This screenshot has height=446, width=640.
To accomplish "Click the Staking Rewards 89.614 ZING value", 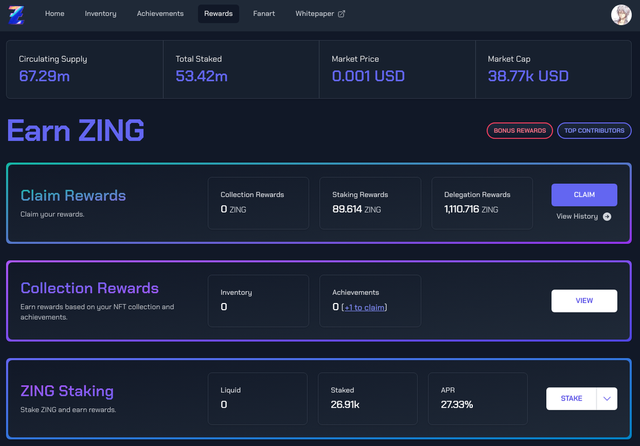I will coord(356,209).
